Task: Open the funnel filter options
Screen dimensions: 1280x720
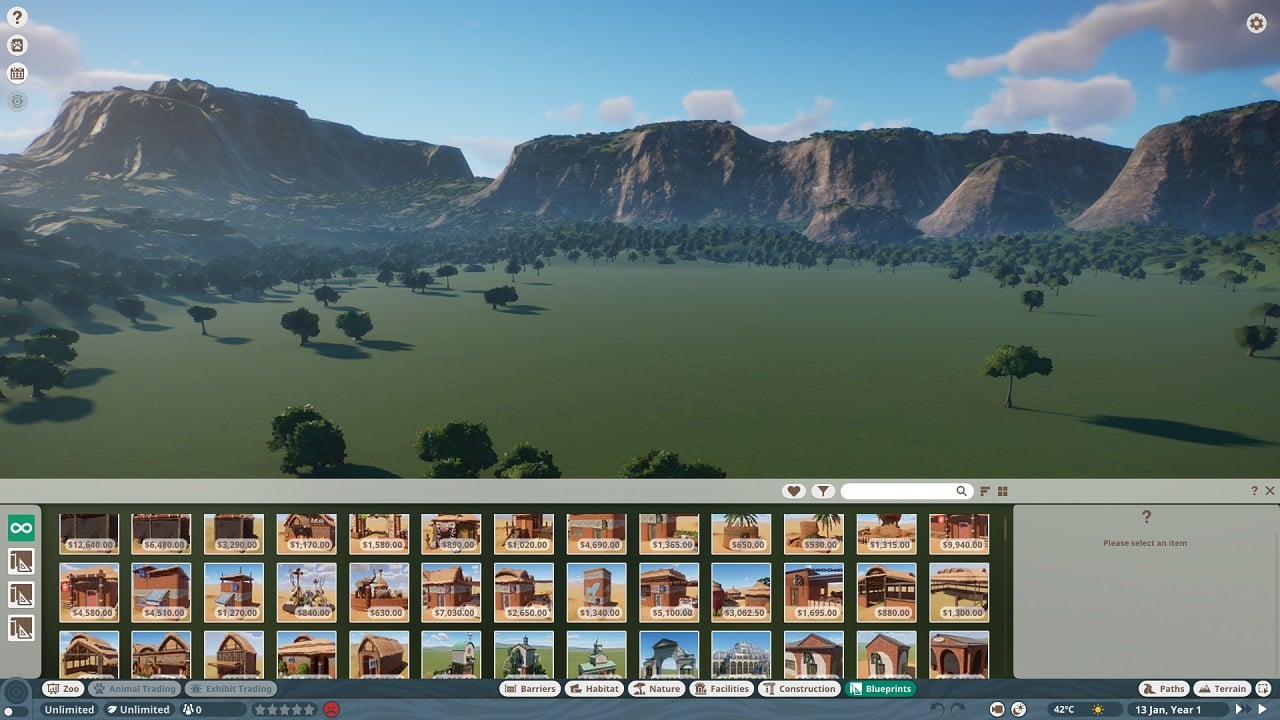Action: (822, 491)
